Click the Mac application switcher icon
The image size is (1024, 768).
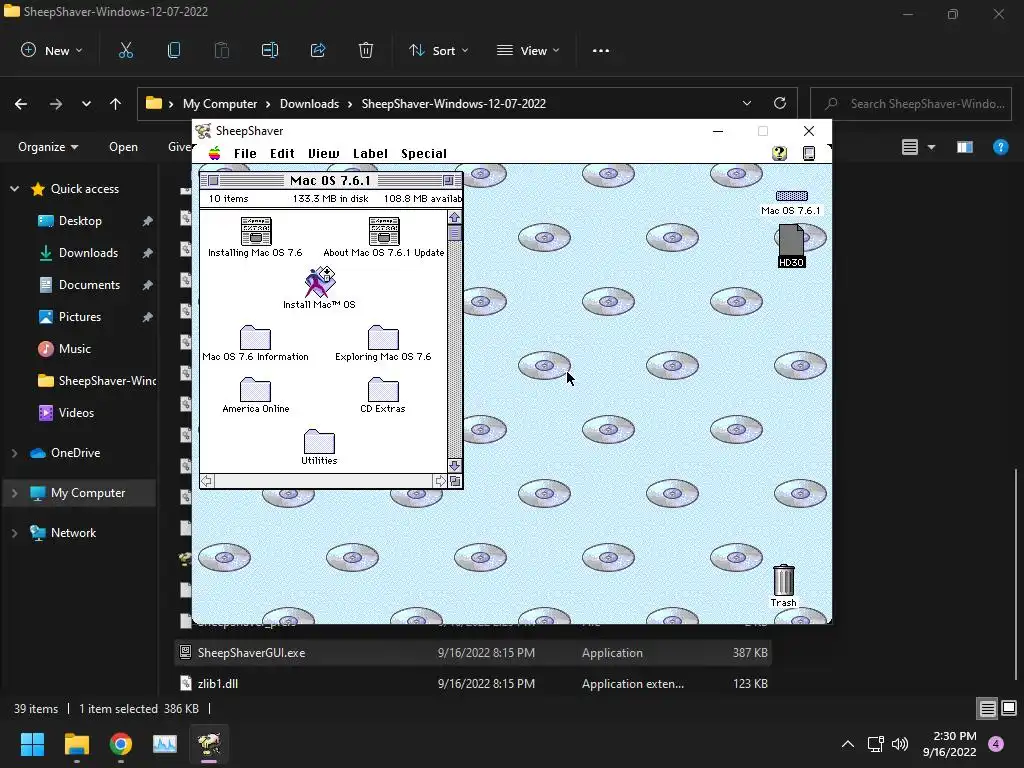[808, 153]
